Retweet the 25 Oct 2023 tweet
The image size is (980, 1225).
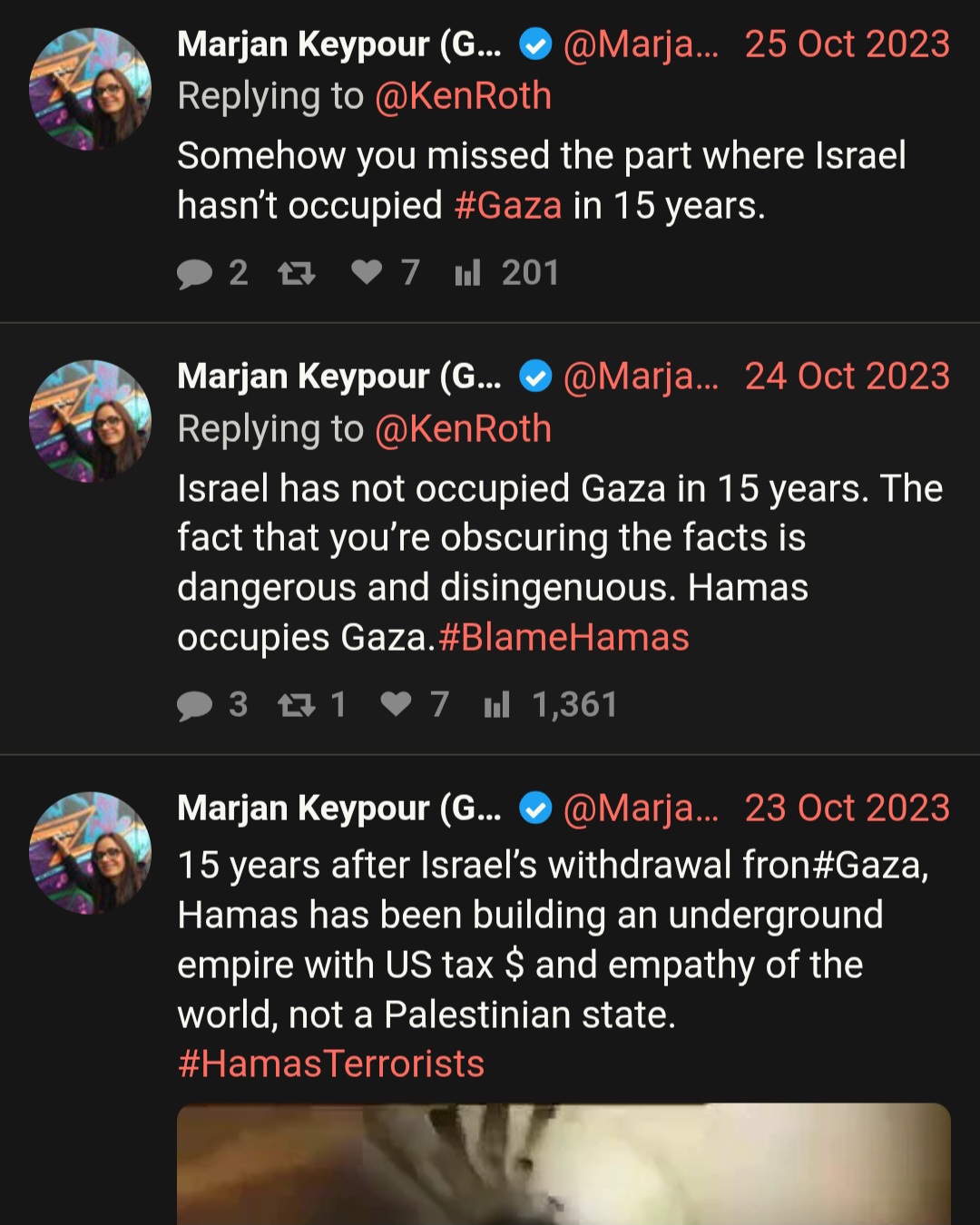(x=296, y=272)
